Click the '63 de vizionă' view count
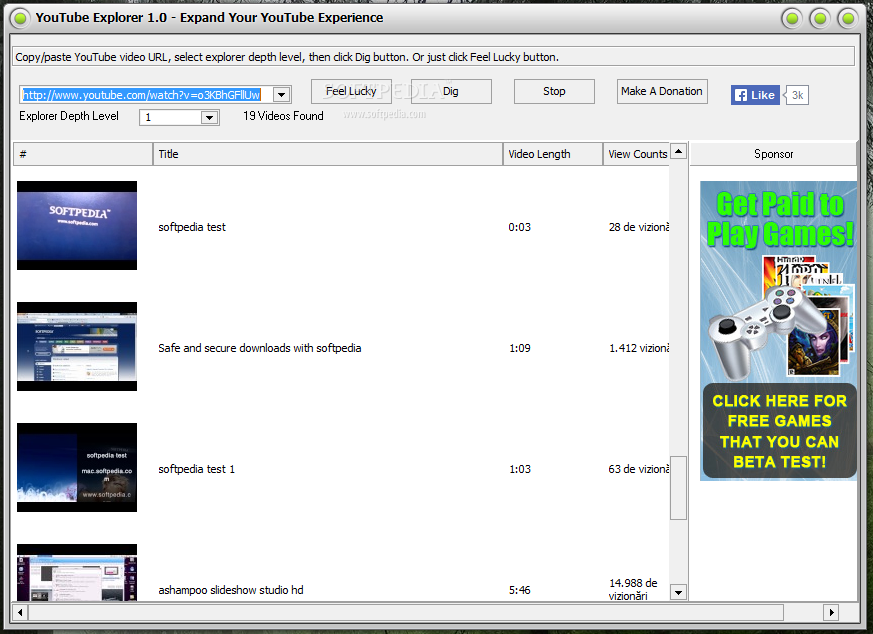The width and height of the screenshot is (873, 634). coord(639,469)
